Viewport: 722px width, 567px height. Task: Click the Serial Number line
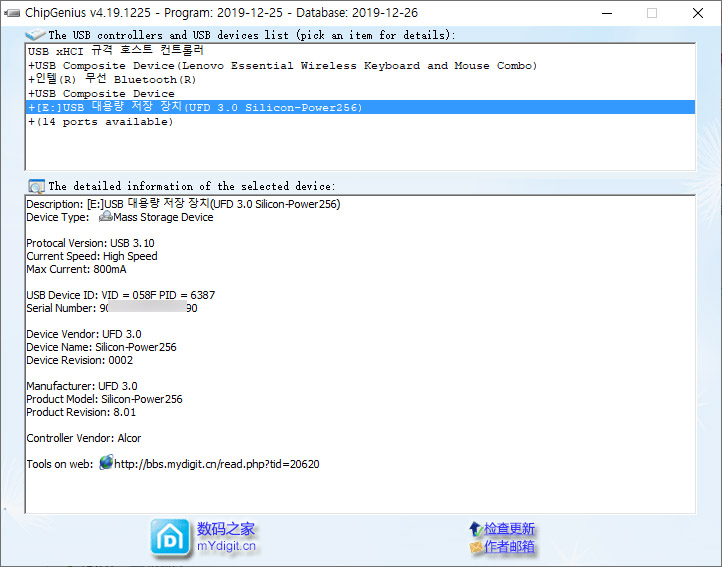112,308
